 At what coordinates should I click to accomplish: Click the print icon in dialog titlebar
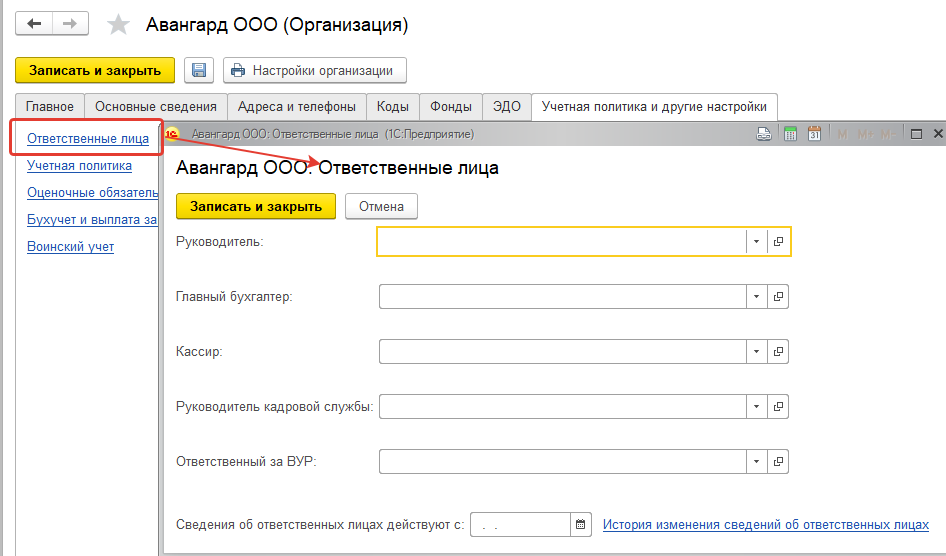pyautogui.click(x=763, y=133)
